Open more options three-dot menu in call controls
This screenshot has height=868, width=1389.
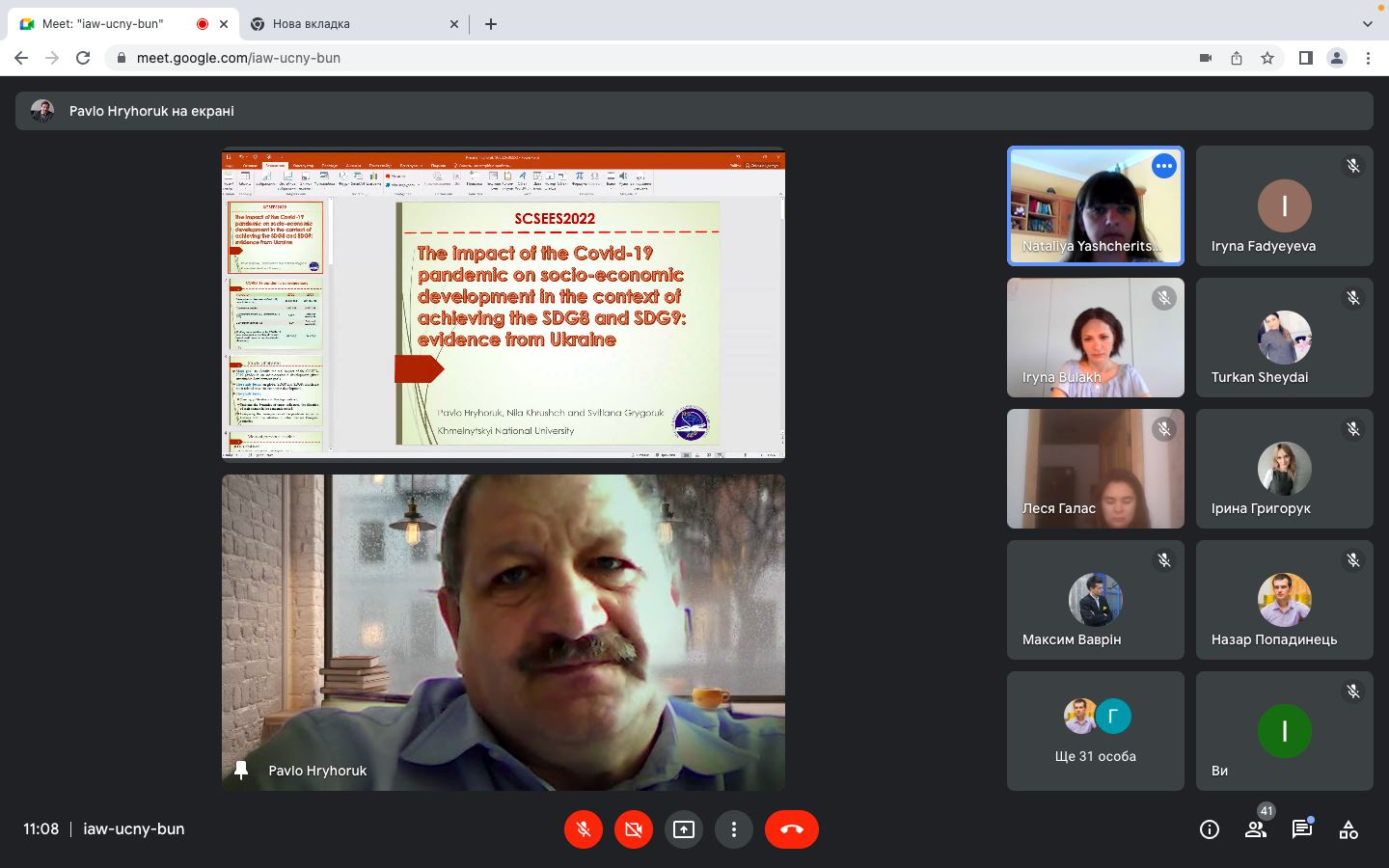(734, 829)
